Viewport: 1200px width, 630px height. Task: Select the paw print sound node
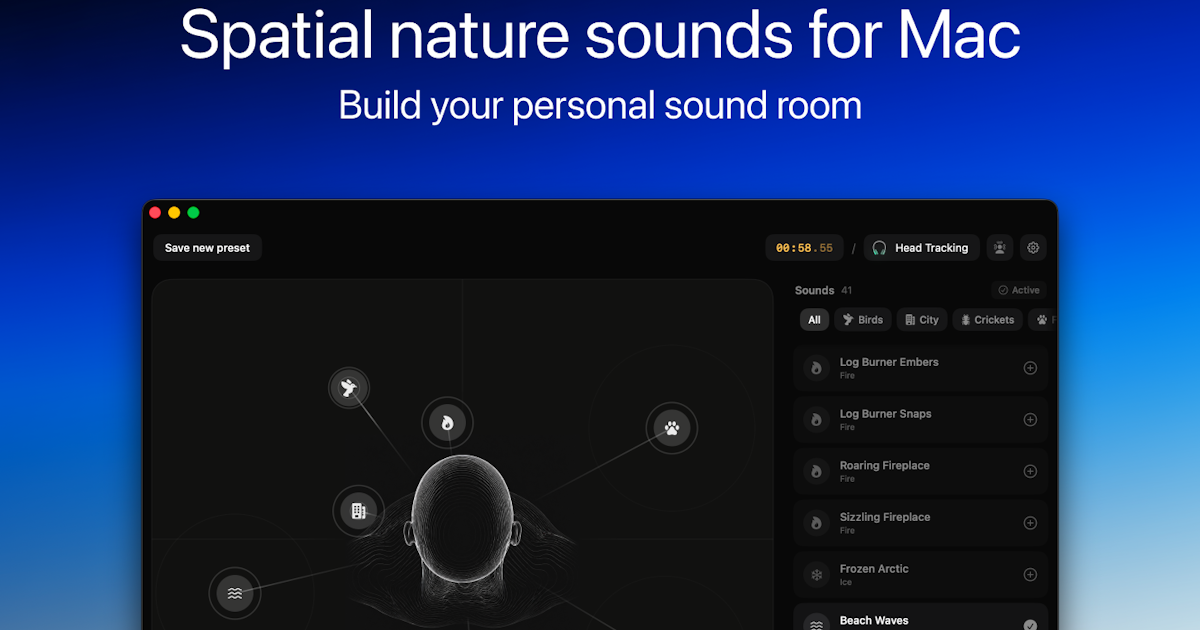(x=672, y=428)
